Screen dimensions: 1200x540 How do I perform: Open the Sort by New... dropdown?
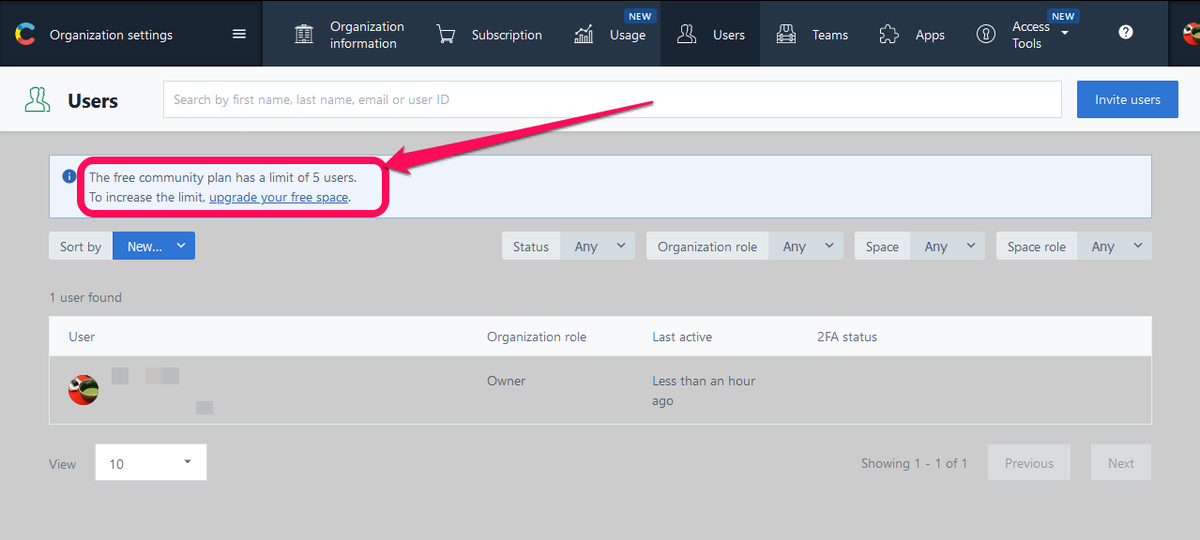(154, 246)
